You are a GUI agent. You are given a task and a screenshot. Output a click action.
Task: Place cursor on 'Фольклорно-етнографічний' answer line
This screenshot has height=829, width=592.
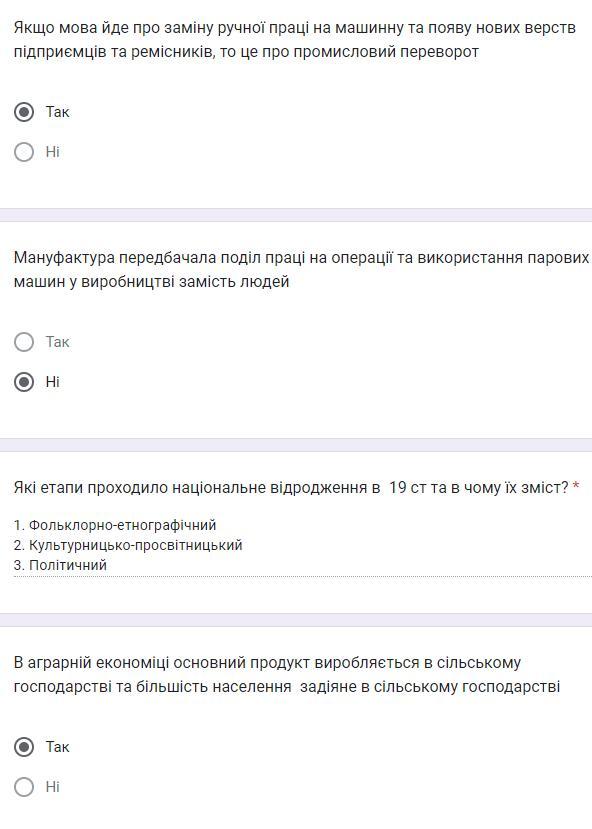[115, 525]
